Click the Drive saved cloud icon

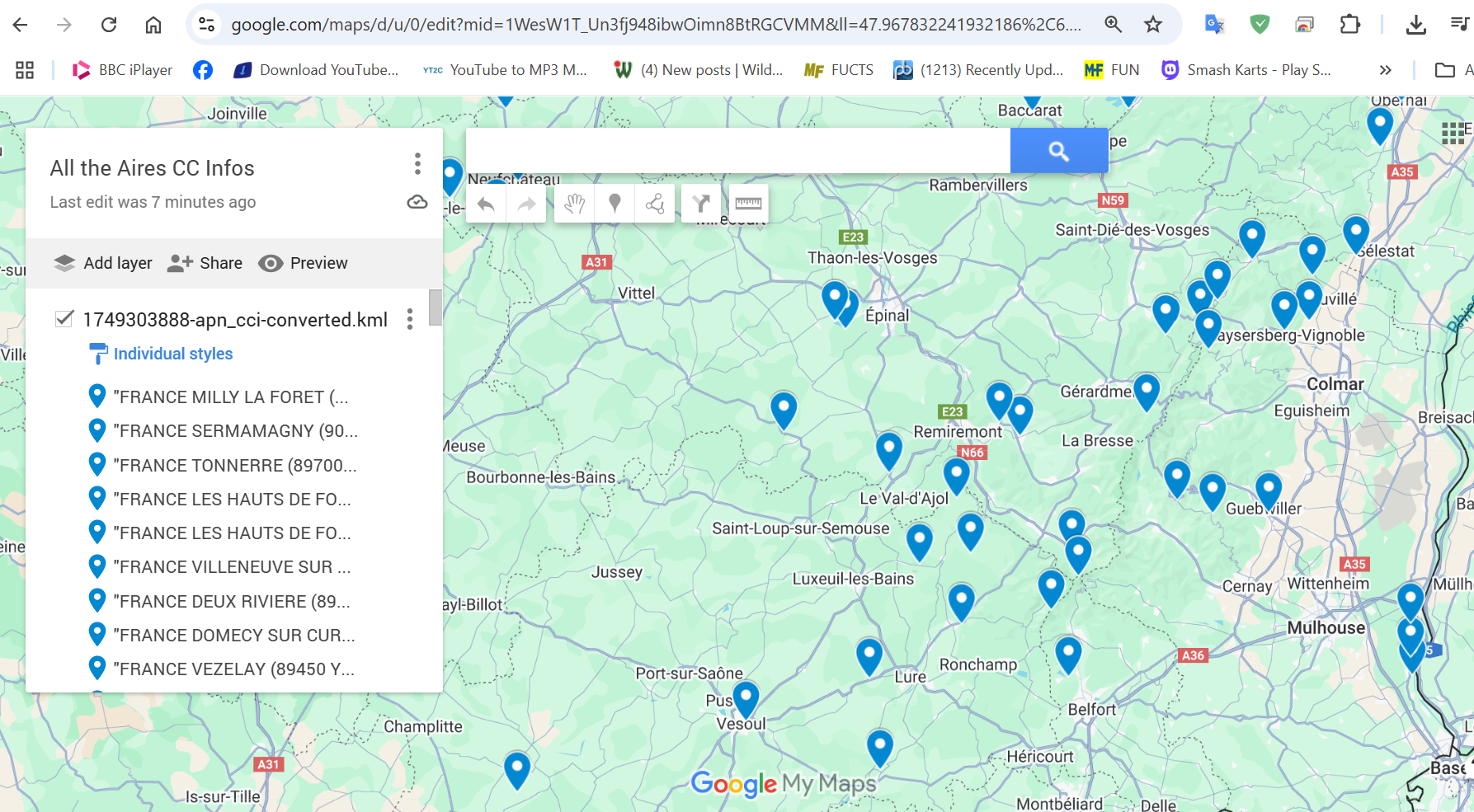(417, 202)
